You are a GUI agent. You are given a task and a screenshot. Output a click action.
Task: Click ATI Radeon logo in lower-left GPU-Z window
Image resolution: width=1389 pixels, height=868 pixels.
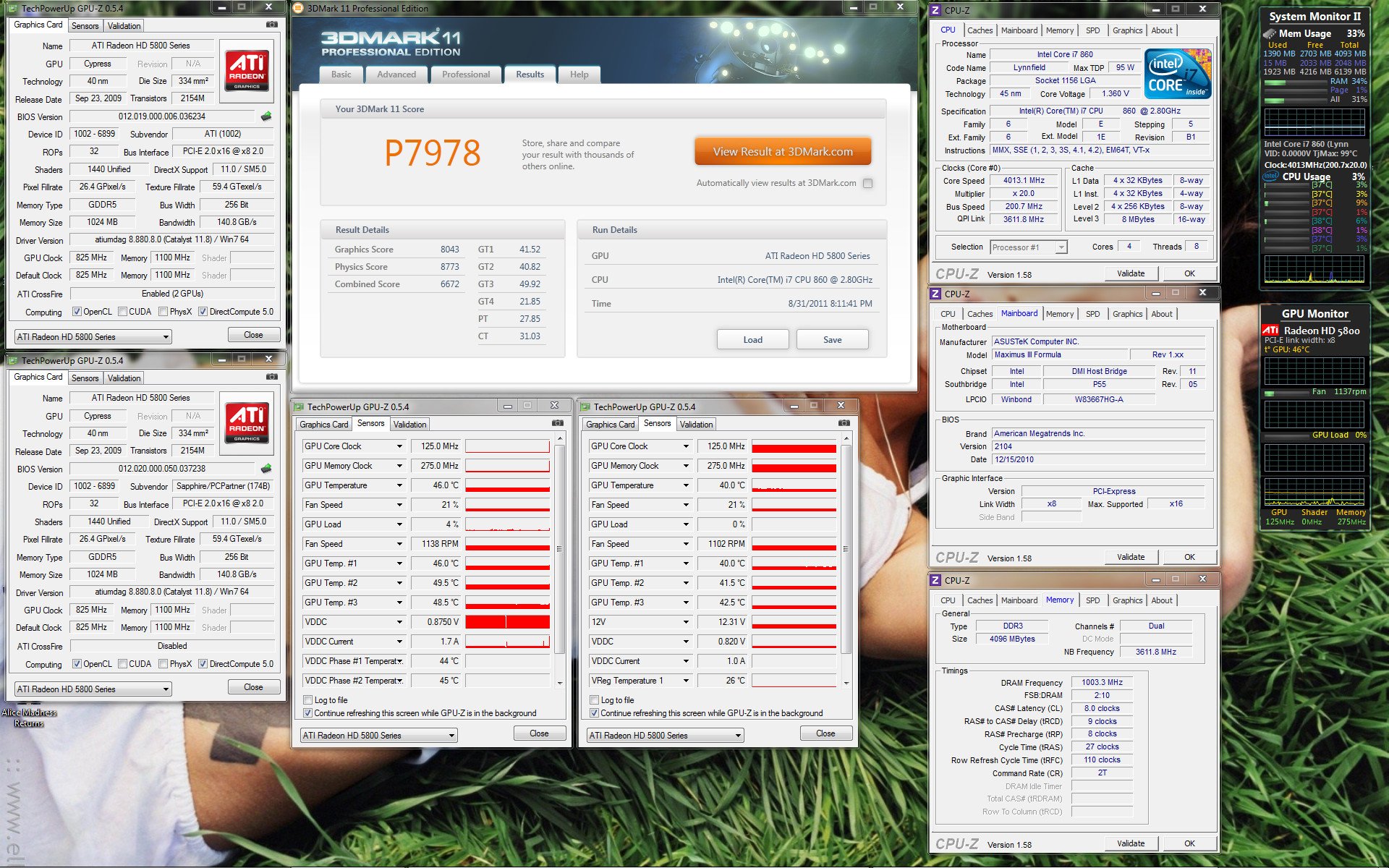click(247, 422)
